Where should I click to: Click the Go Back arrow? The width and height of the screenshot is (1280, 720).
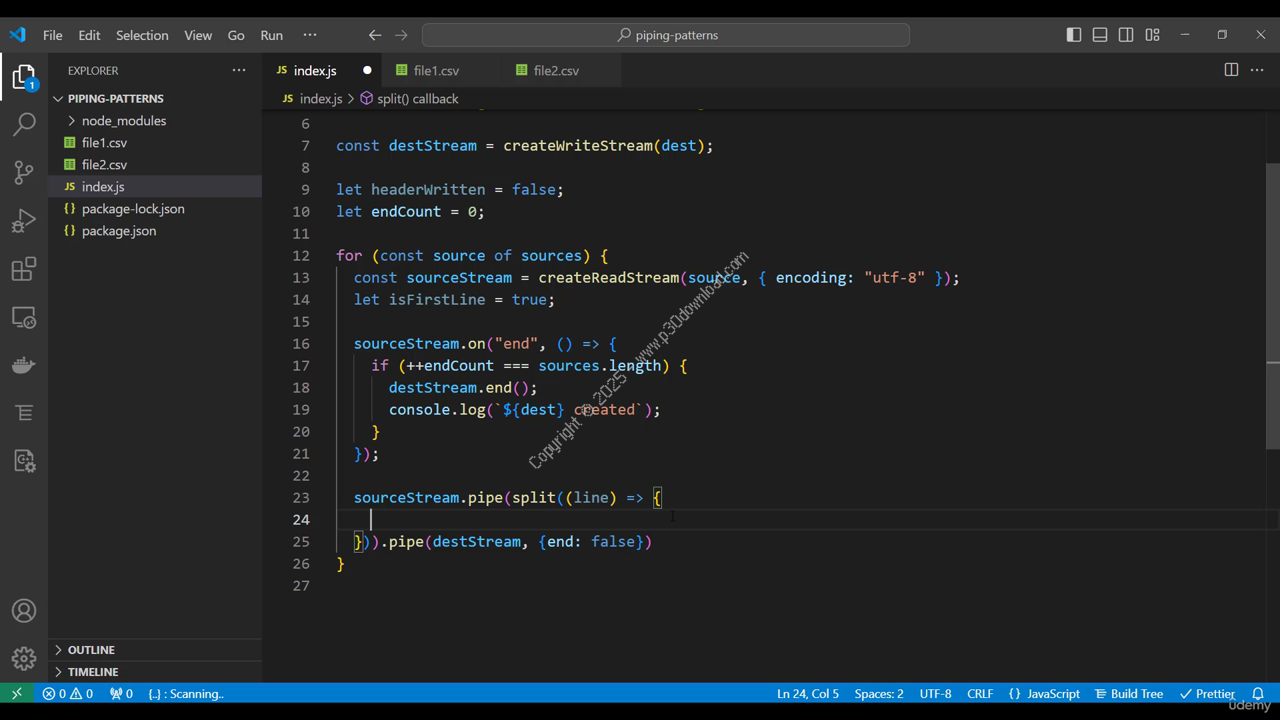tap(375, 35)
